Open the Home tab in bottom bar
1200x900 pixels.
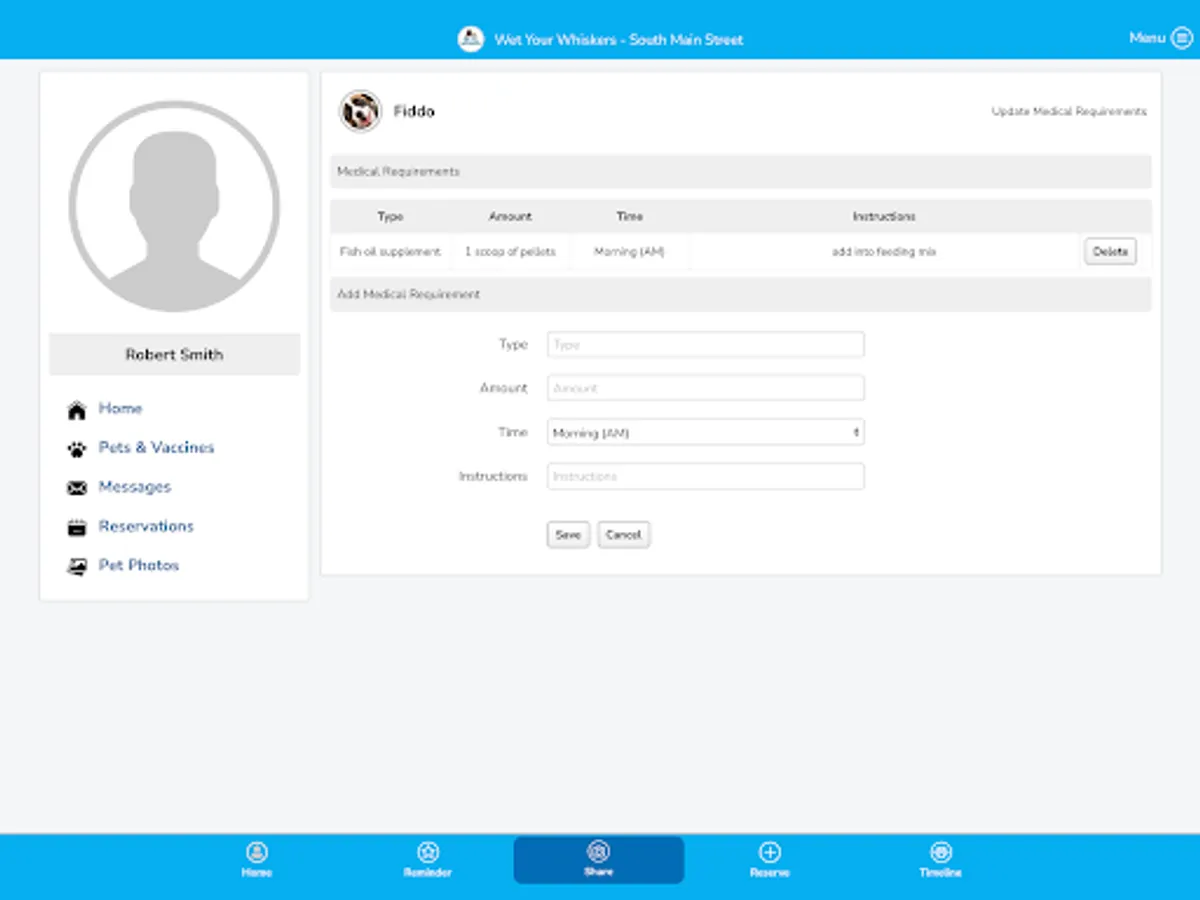pos(257,860)
